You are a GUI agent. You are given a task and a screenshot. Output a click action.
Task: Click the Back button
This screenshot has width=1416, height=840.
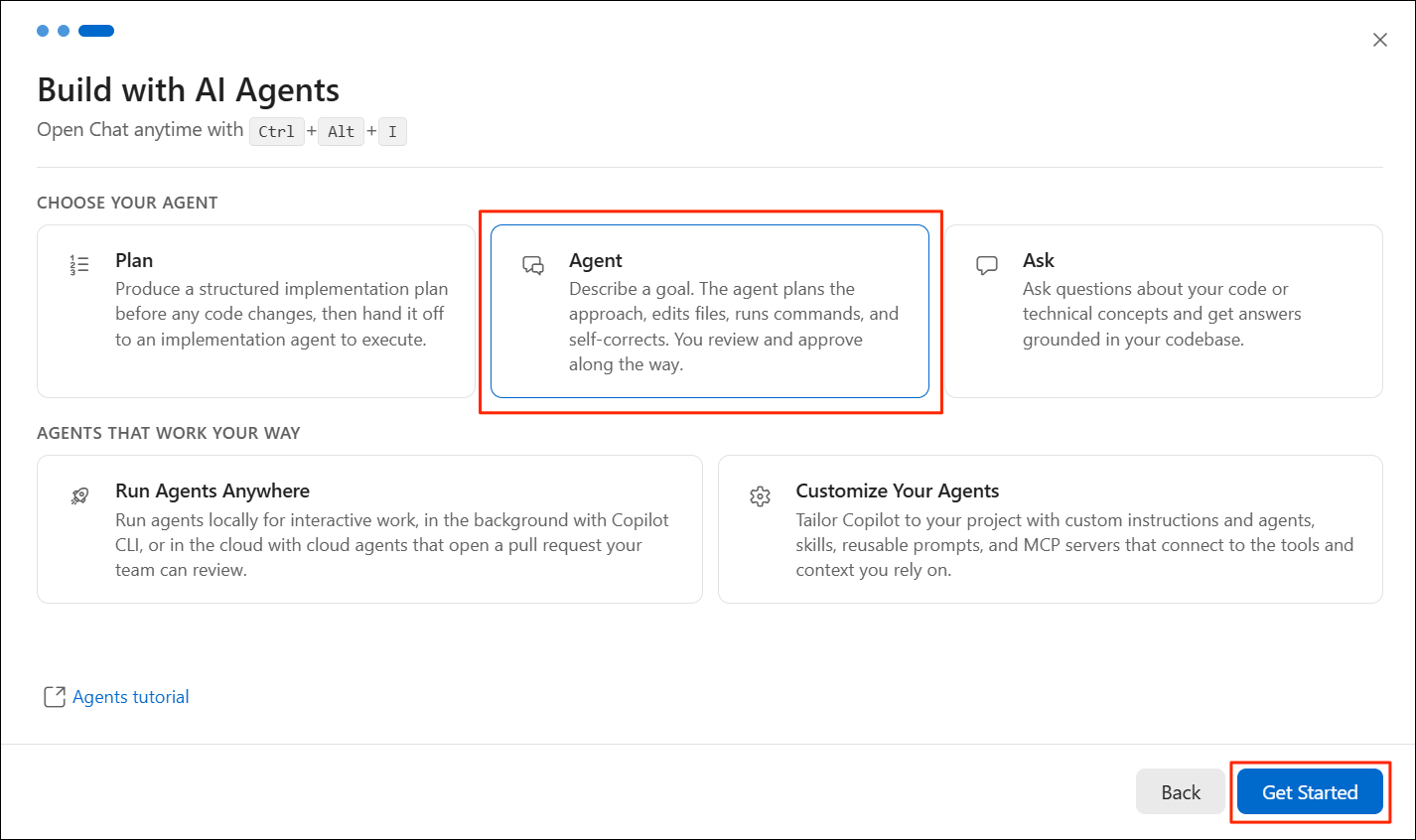1181,791
